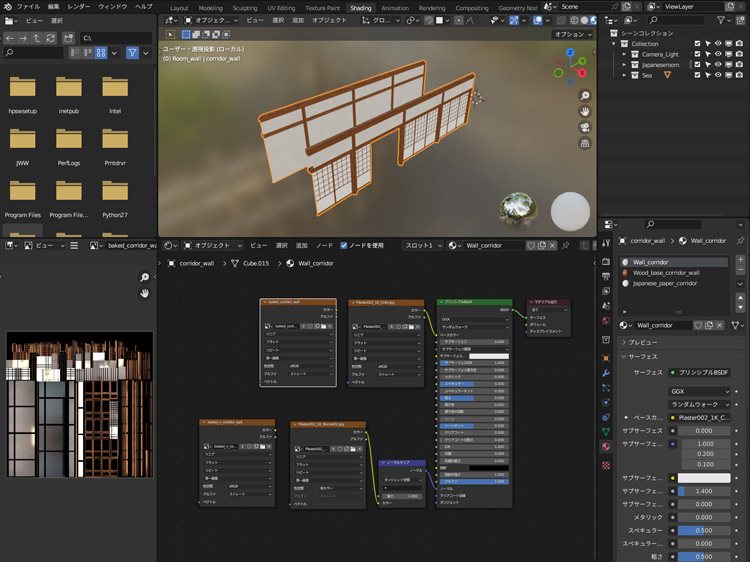Toggle the ノードを使用 checkbox
The height and width of the screenshot is (562, 750).
(x=344, y=245)
